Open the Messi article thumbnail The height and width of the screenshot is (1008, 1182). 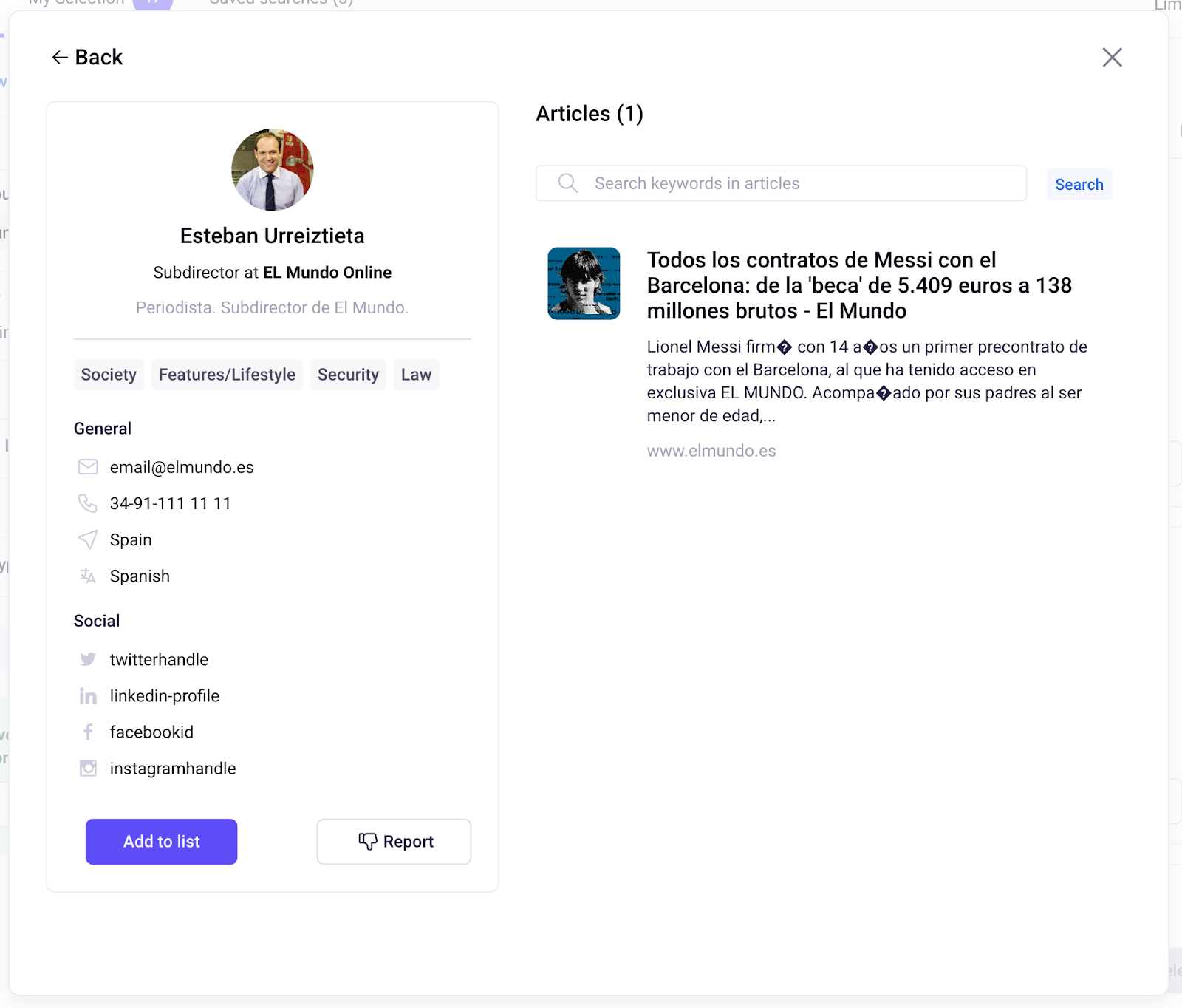[x=584, y=284]
